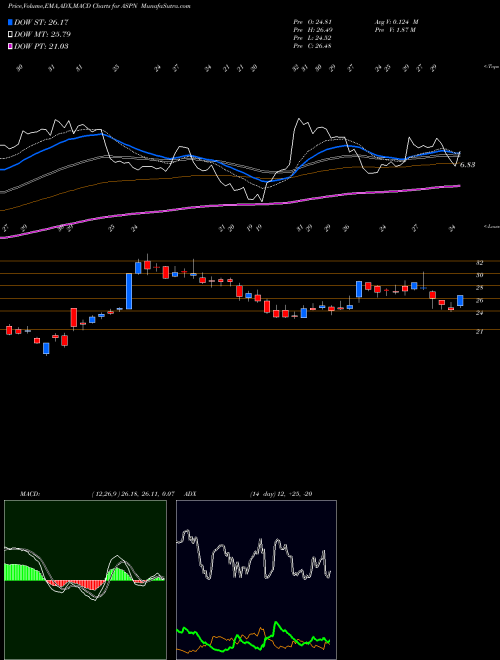Click the MACD '(12,26,9) 26.18, 26.11, 0.07' values
500x660 pixels.
133,494
